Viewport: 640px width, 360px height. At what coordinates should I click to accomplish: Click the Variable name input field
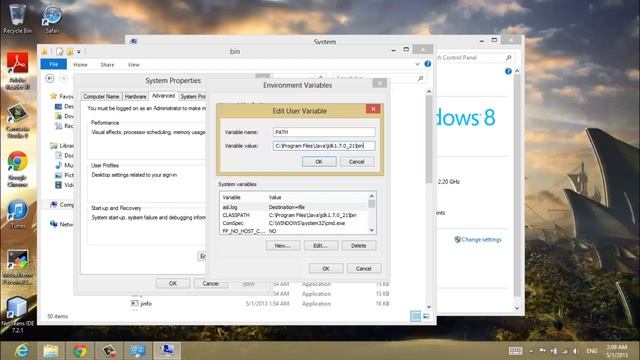tap(324, 132)
